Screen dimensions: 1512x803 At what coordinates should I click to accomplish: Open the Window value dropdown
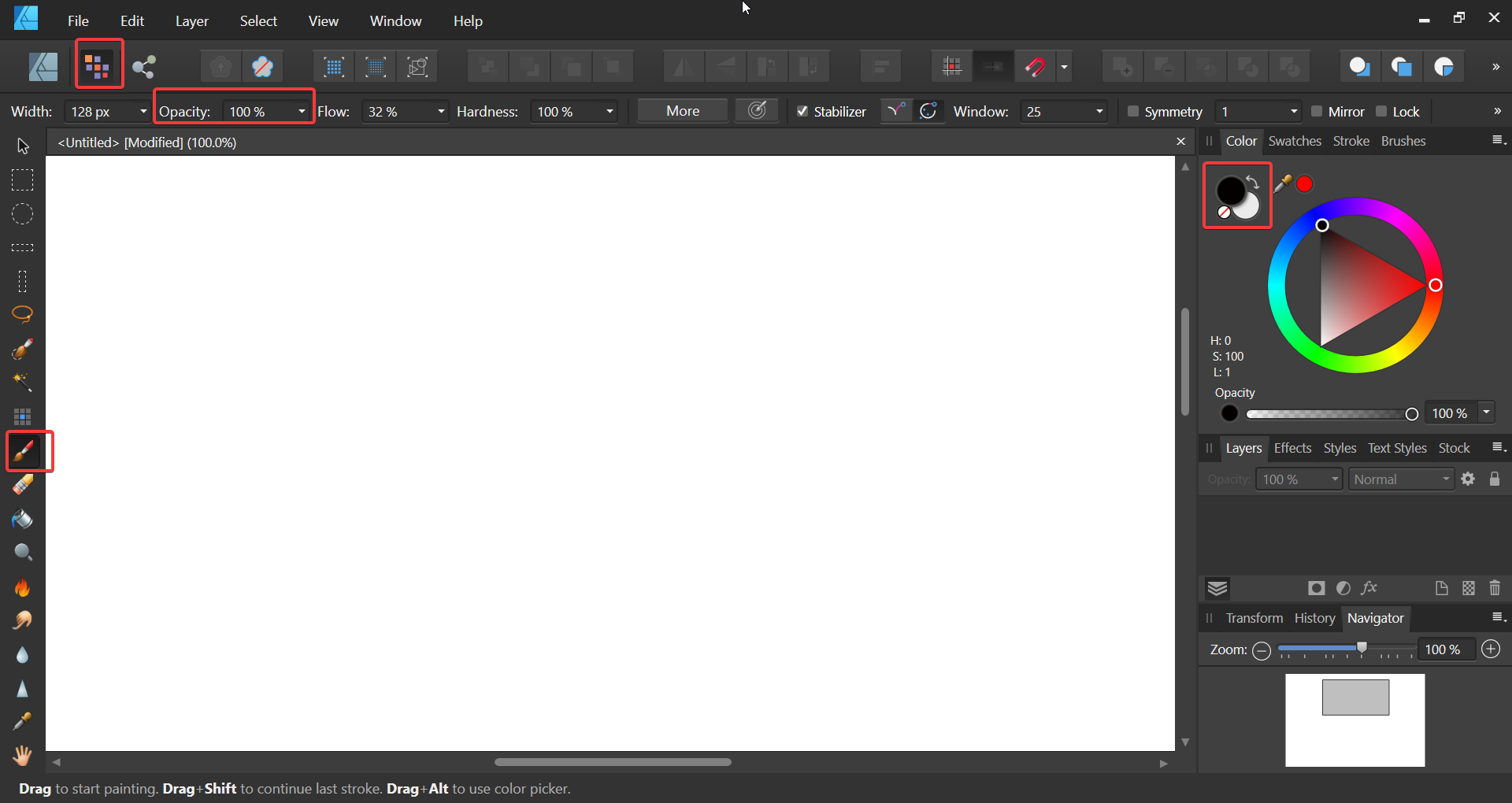click(x=1099, y=112)
